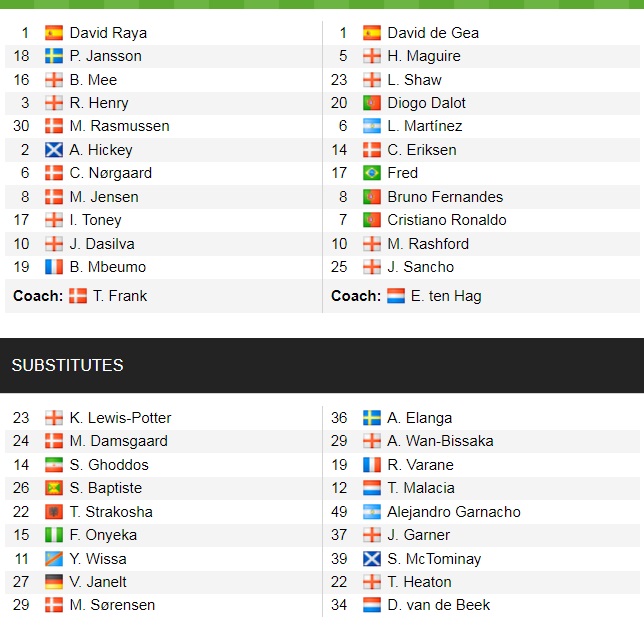Click the Sweden flag beside P. Jansson
This screenshot has height=628, width=644.
(54, 56)
